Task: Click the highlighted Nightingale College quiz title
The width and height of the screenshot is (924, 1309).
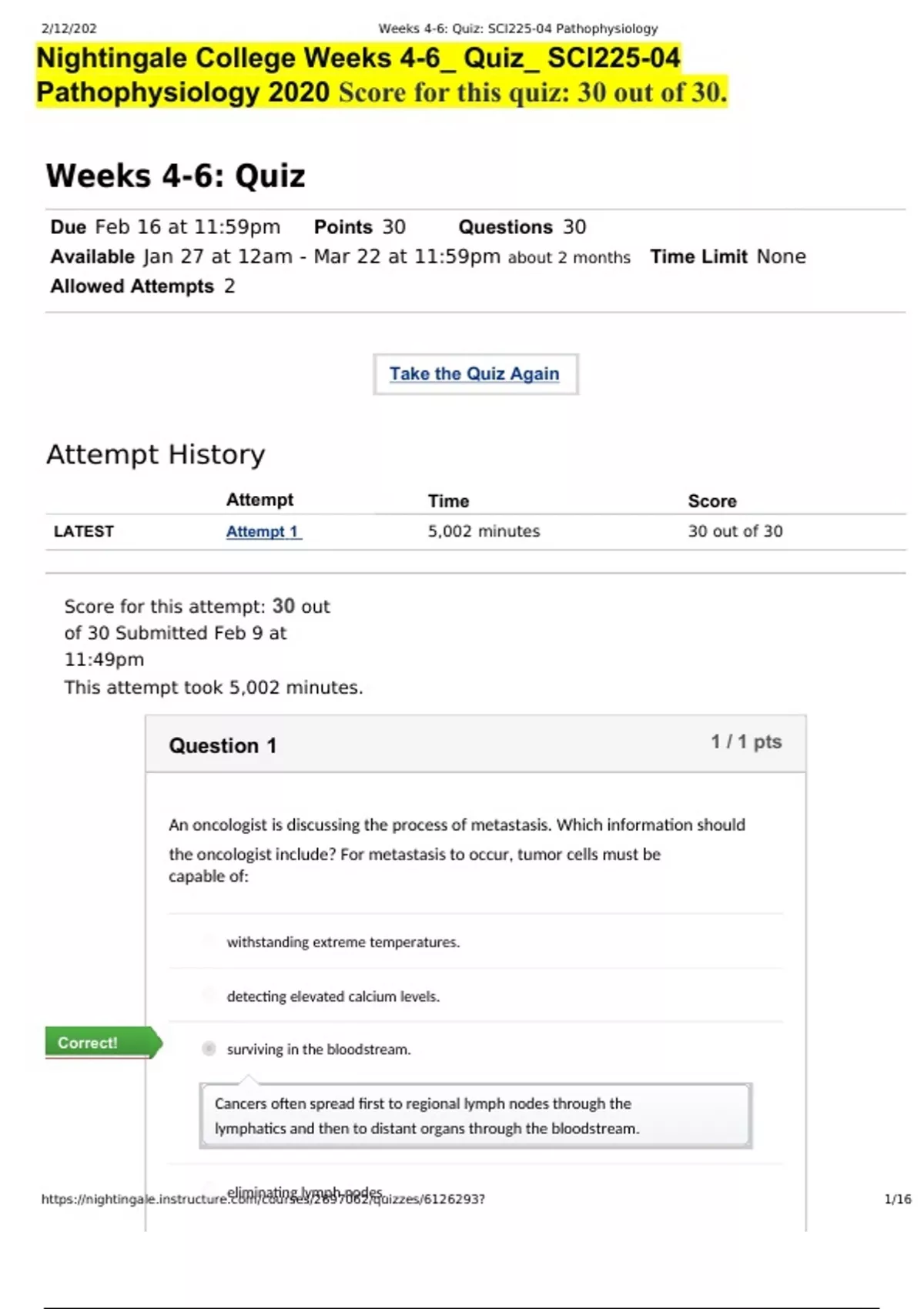Action: 381,75
